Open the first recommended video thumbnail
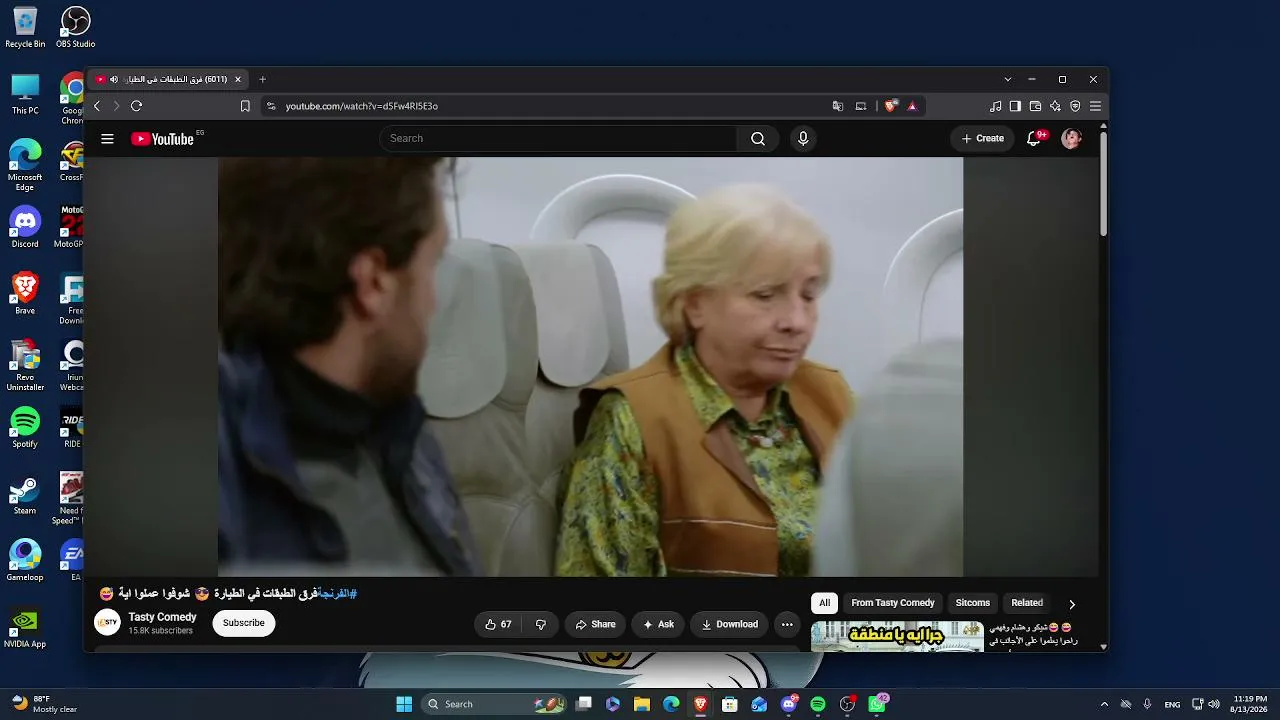 [897, 636]
